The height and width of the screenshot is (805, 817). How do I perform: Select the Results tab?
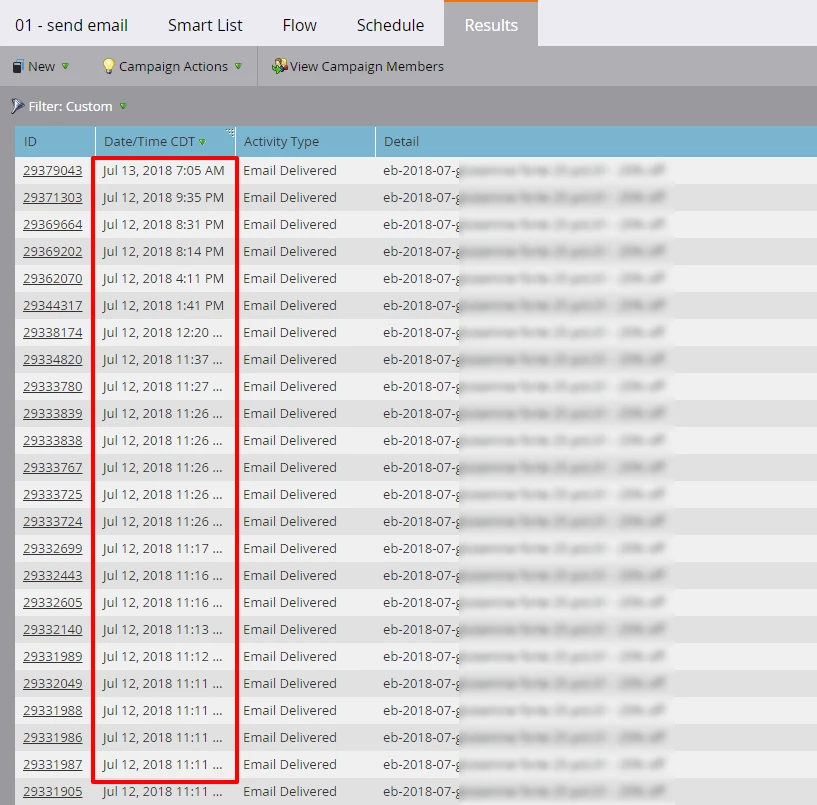pyautogui.click(x=491, y=24)
